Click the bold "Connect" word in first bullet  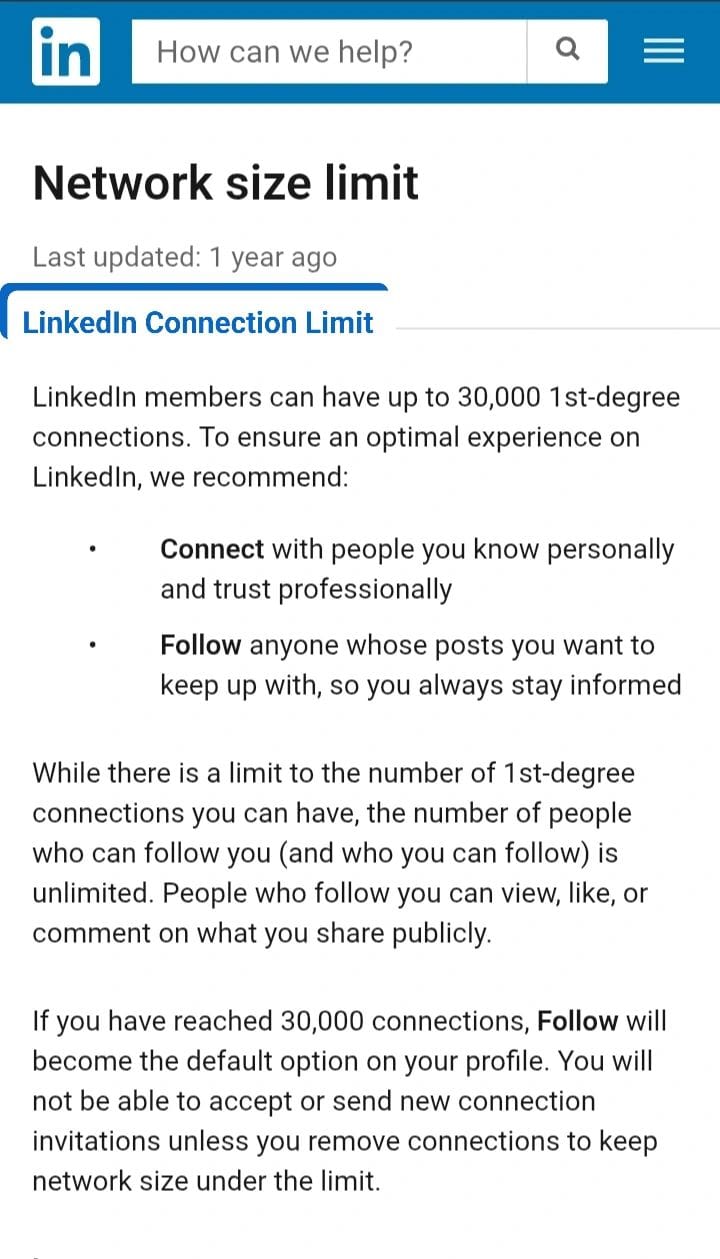[x=212, y=549]
